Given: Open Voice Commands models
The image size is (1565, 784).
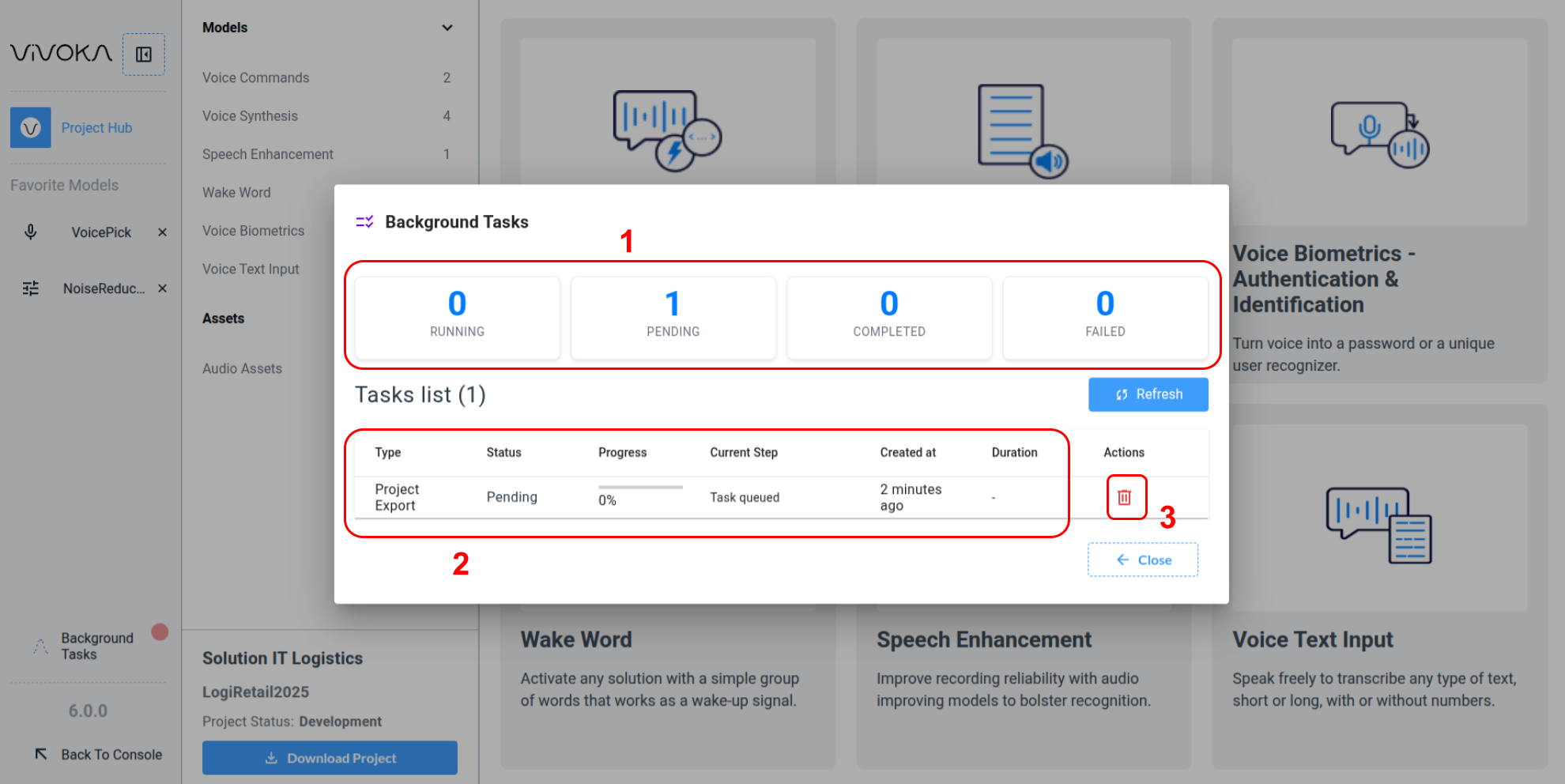Looking at the screenshot, I should pos(255,77).
